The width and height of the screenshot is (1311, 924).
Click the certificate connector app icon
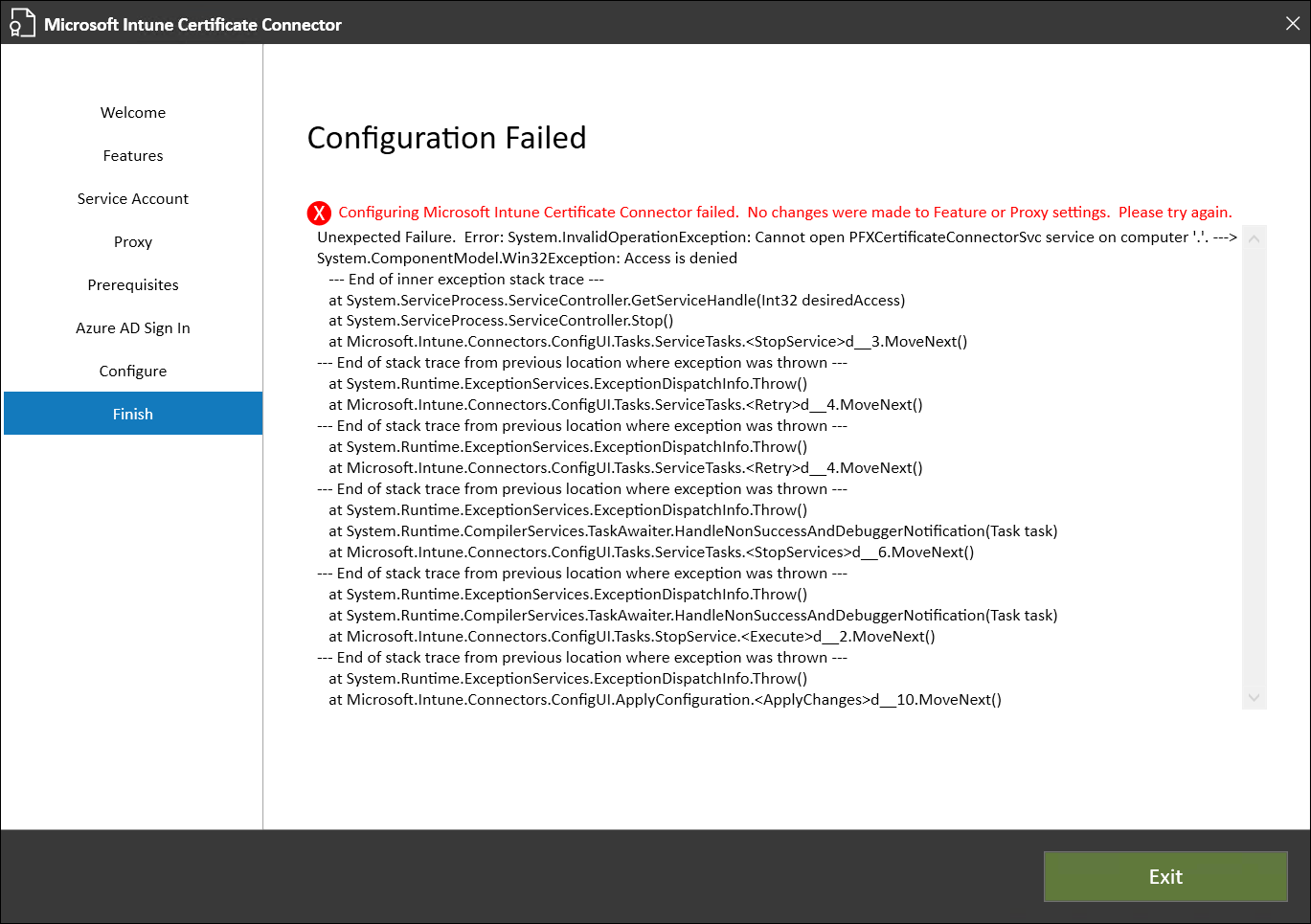click(22, 23)
